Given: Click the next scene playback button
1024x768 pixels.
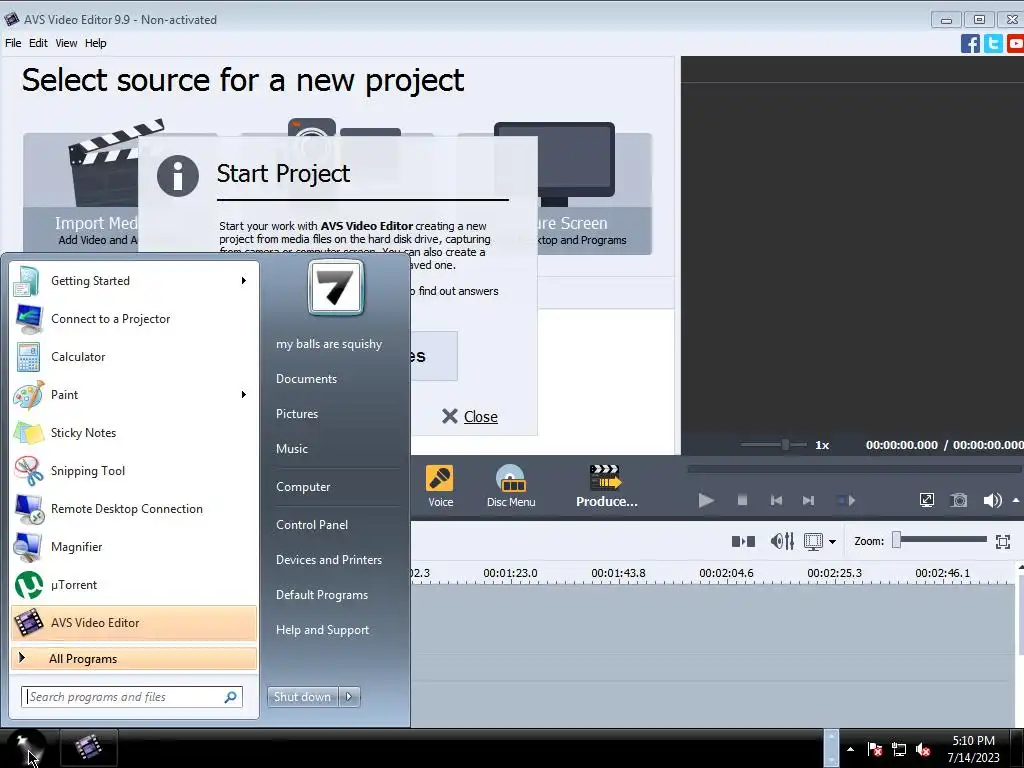Looking at the screenshot, I should click(846, 501).
